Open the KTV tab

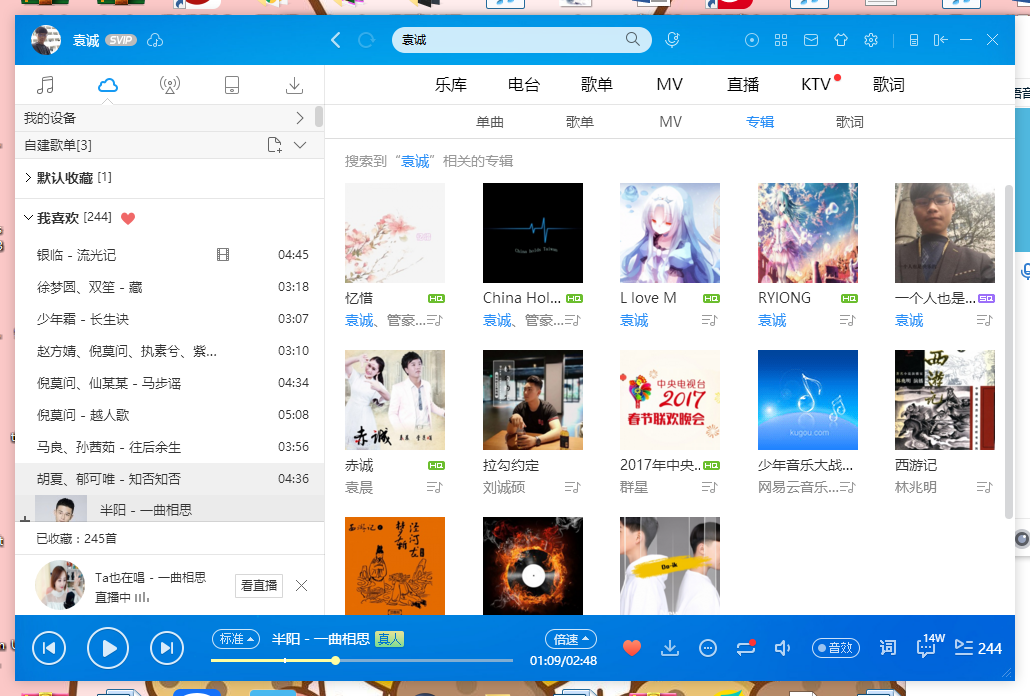pos(816,85)
